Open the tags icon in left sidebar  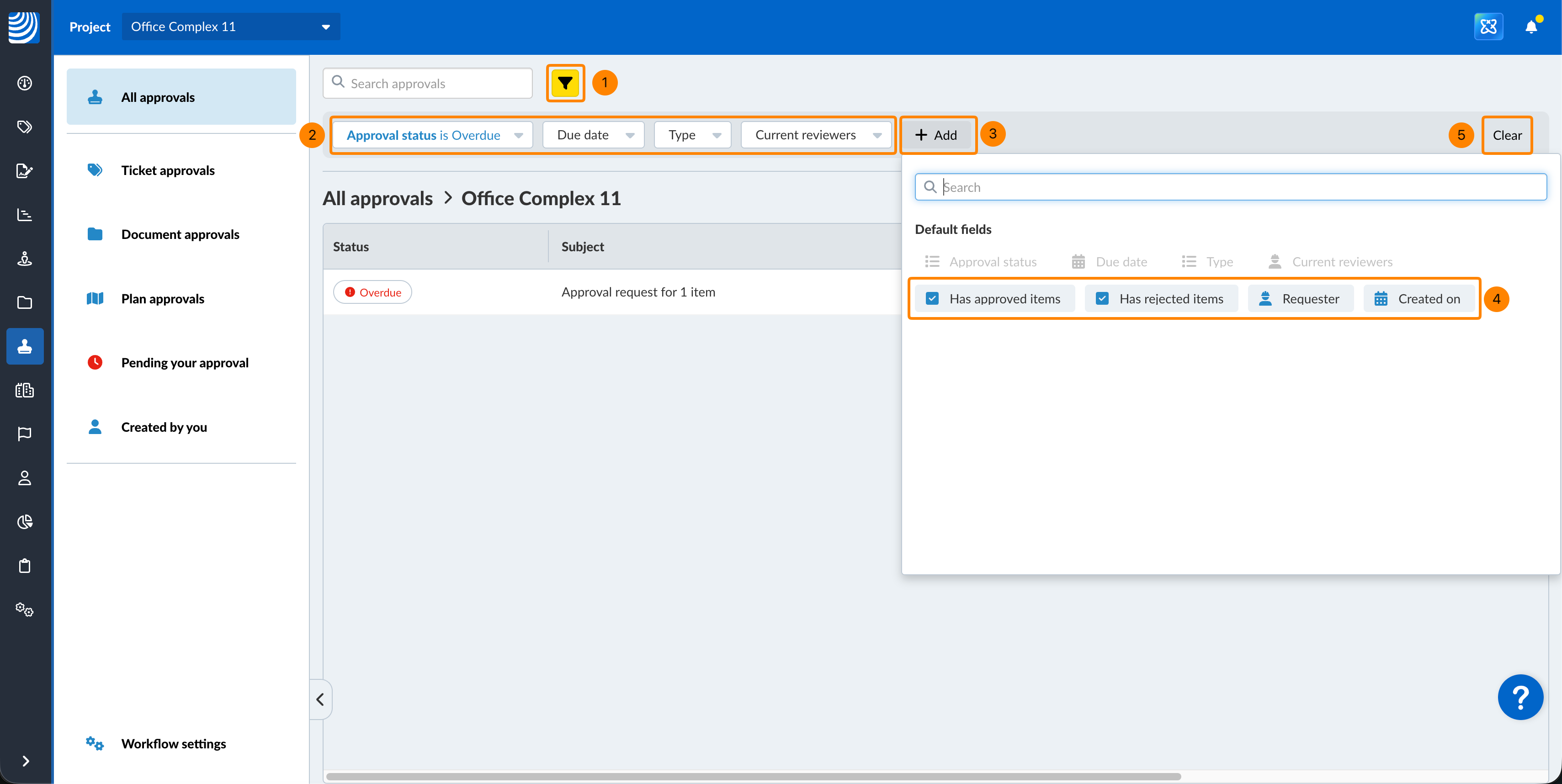tap(24, 127)
